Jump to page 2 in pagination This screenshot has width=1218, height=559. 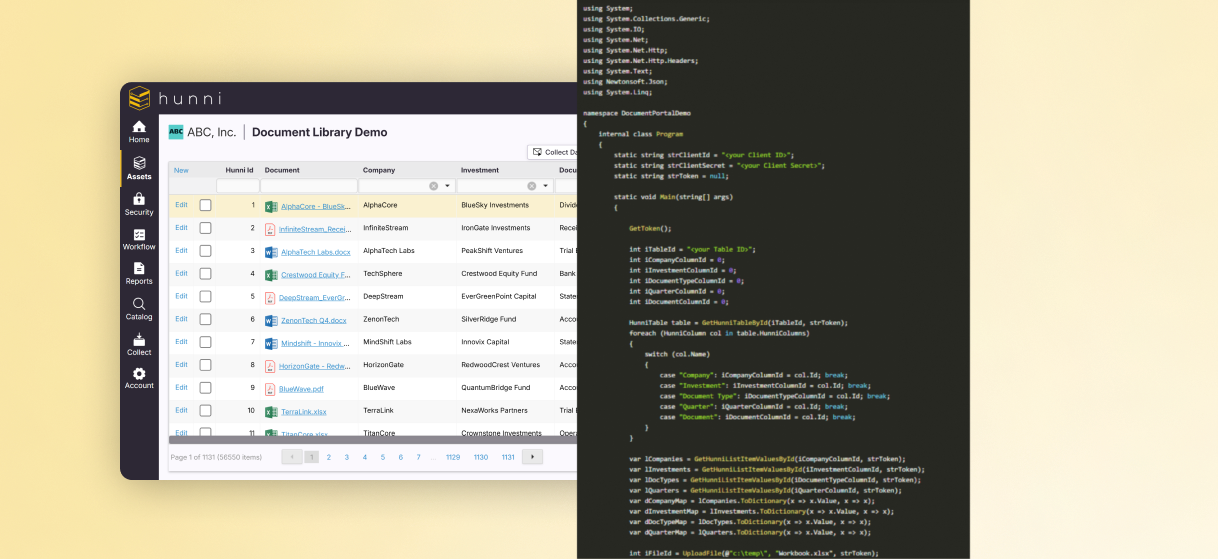(x=329, y=457)
